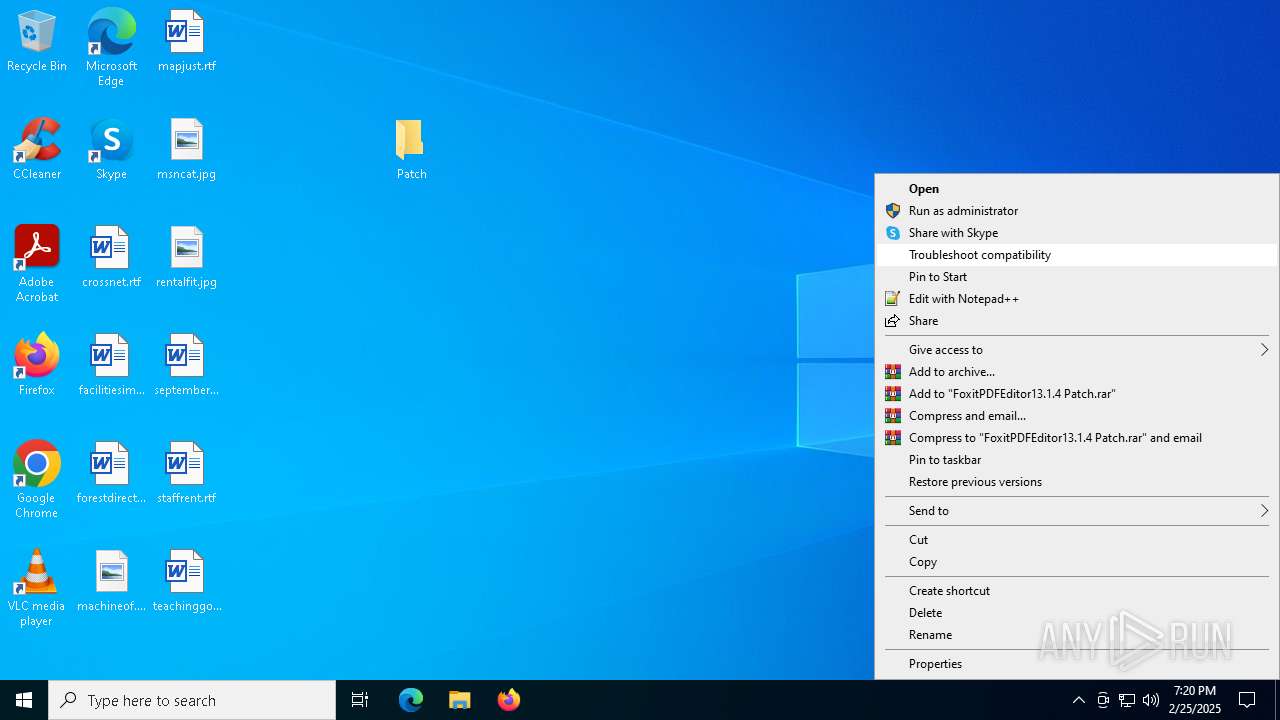Choose Add to archive...

coord(1077,372)
